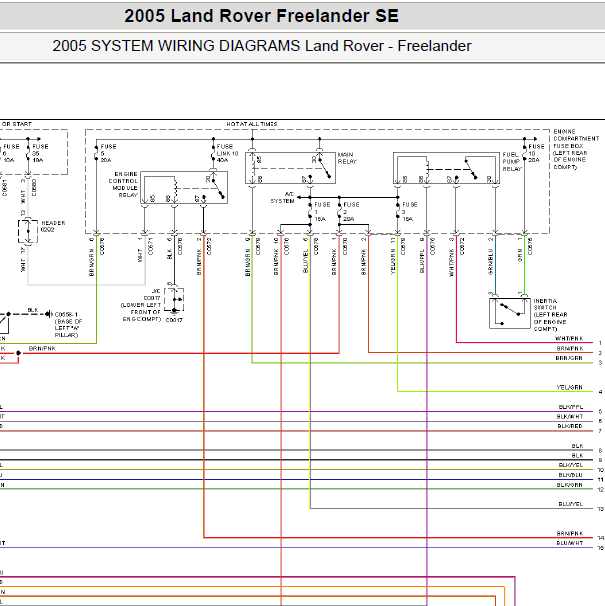Viewport: 605px width, 606px height.
Task: Select the 'YEL/GRN' label of wire 4
Action: click(570, 387)
